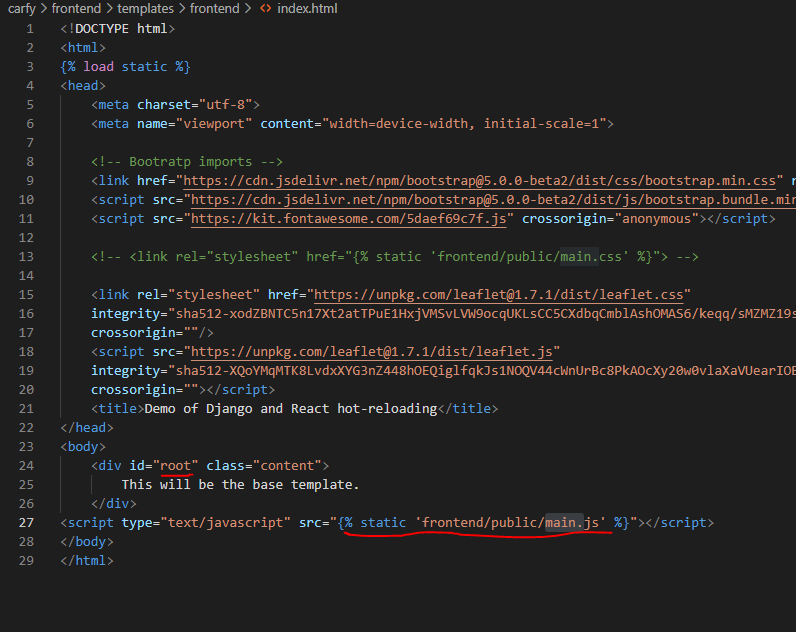Click line number 27 in the gutter
Viewport: 796px width, 632px height.
click(26, 523)
